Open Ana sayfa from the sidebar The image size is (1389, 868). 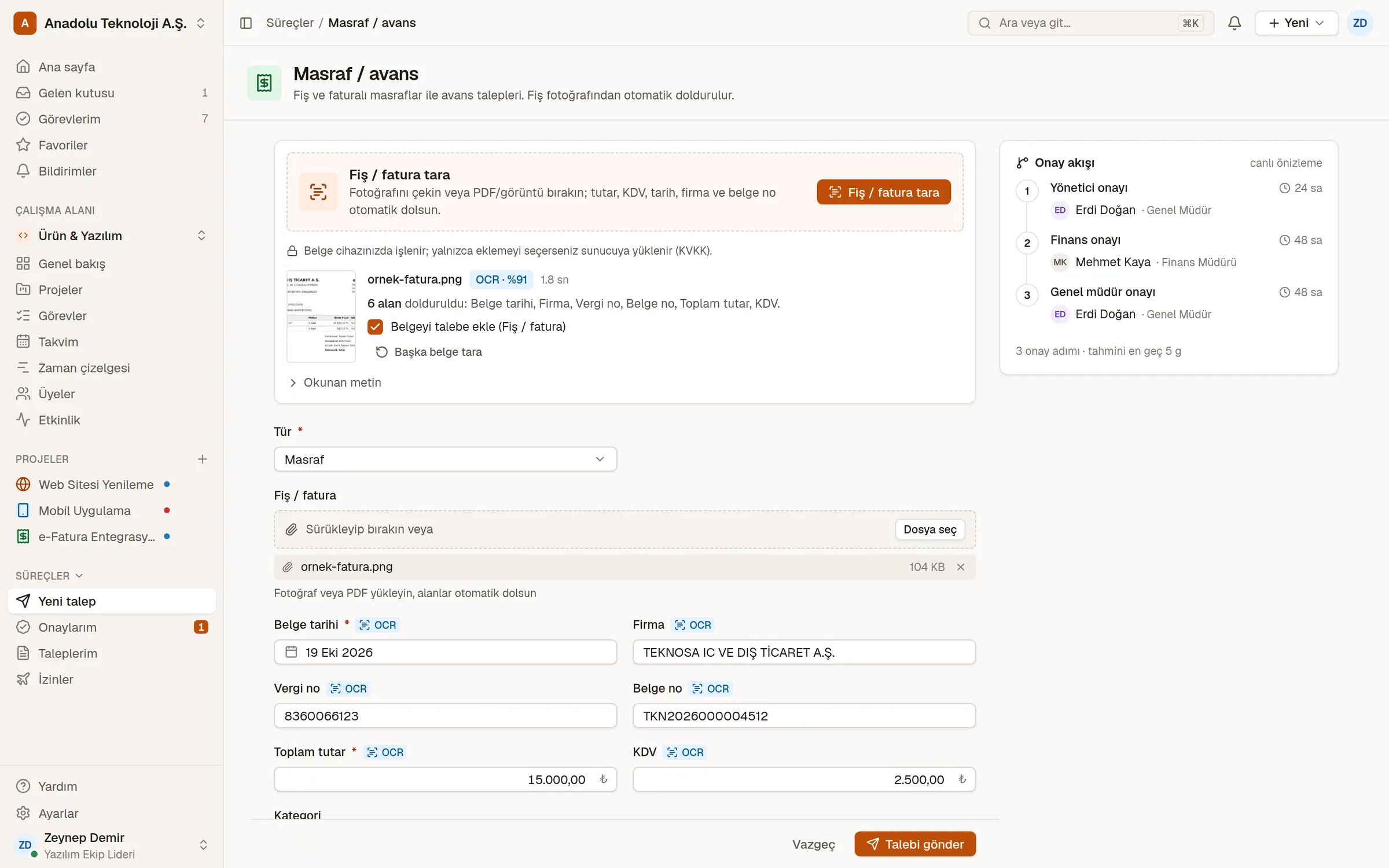[x=112, y=67]
